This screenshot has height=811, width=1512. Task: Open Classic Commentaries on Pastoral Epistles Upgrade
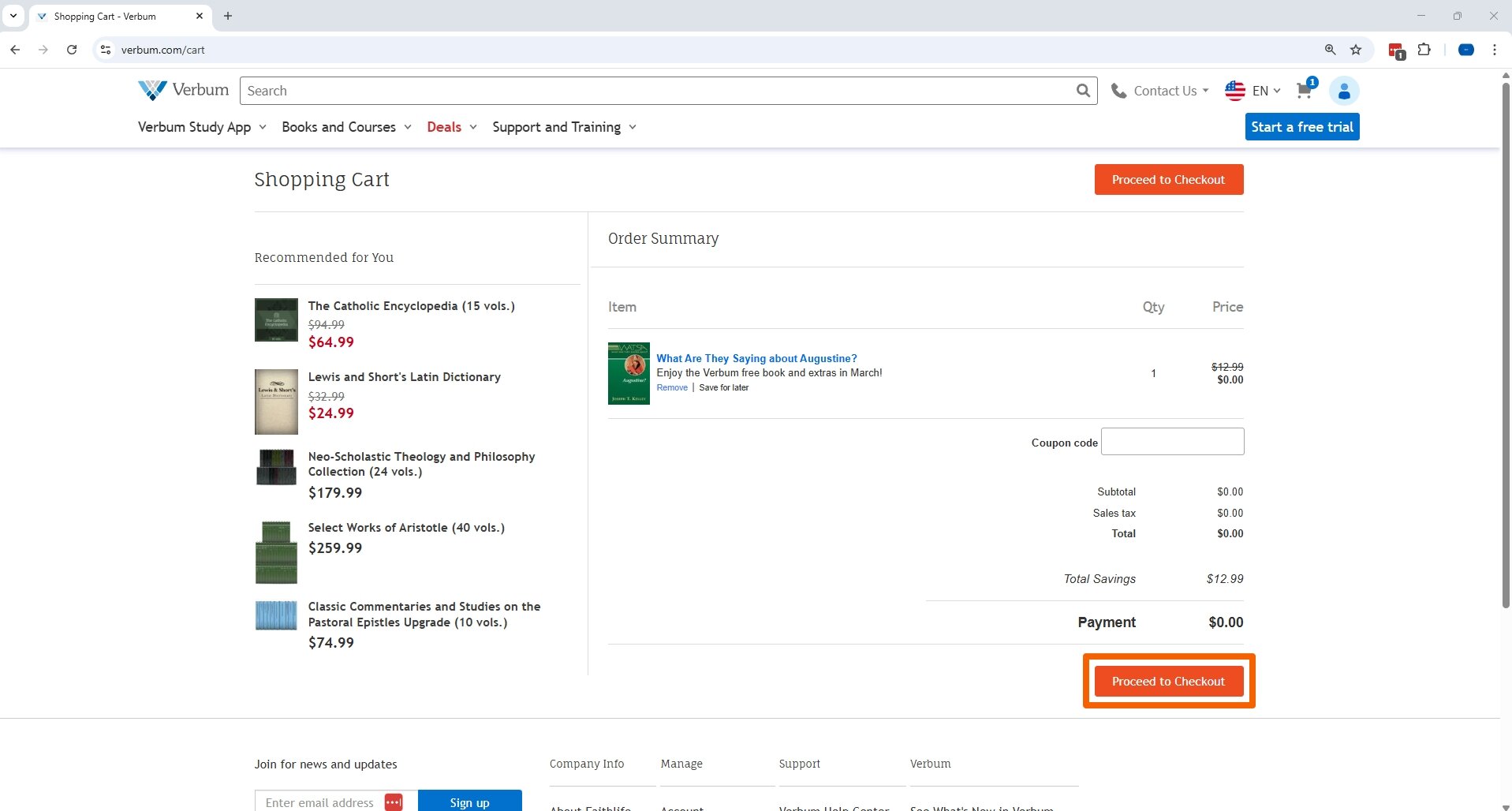[x=424, y=615]
